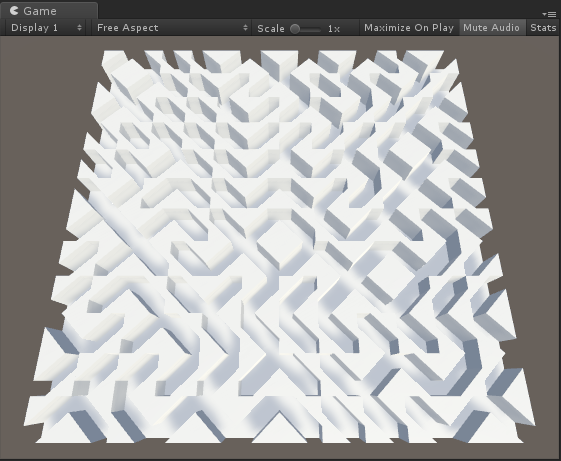Screen dimensions: 561x461
Task: Open the Display 1 dropdown
Action: (46, 28)
